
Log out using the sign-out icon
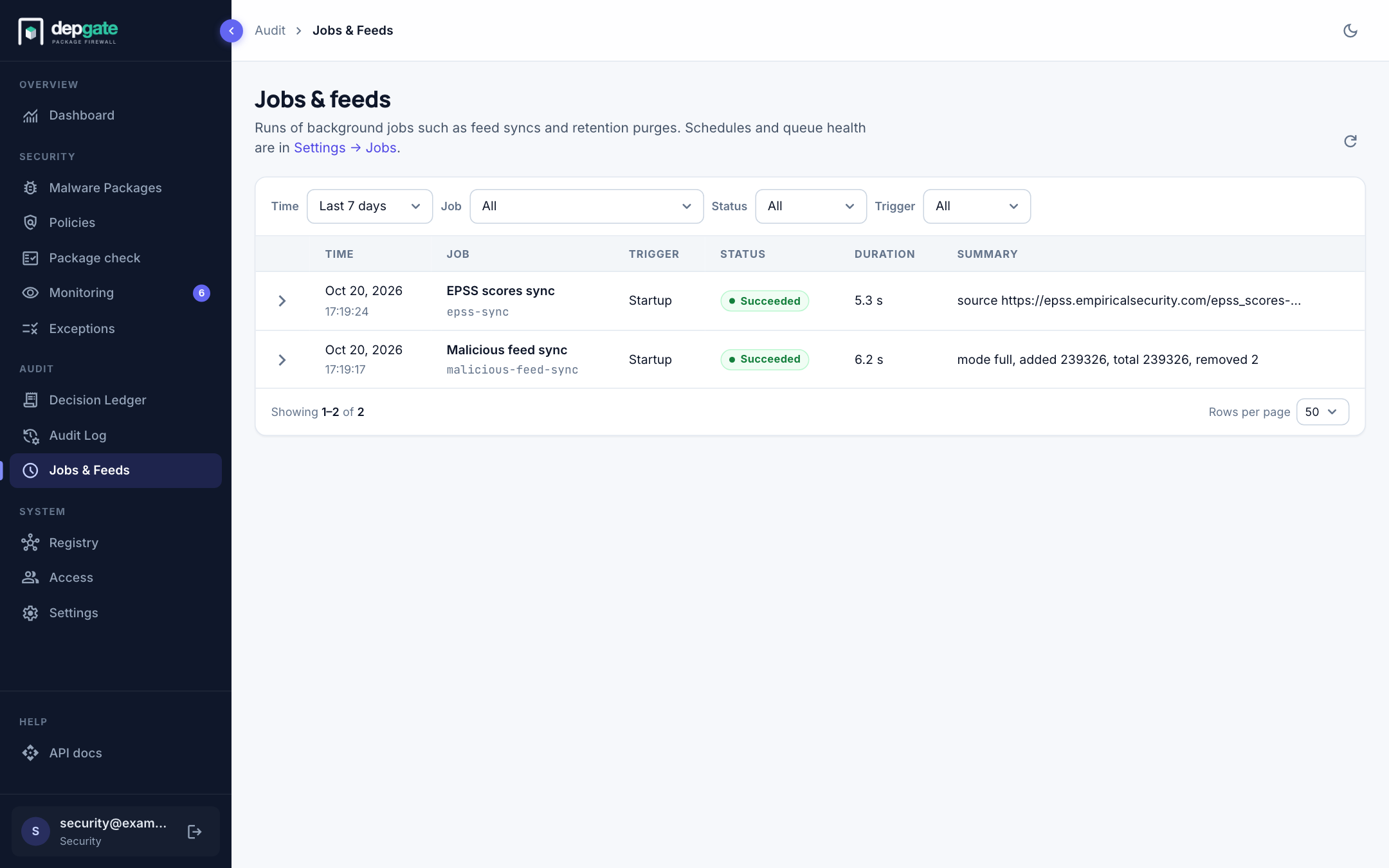tap(195, 832)
